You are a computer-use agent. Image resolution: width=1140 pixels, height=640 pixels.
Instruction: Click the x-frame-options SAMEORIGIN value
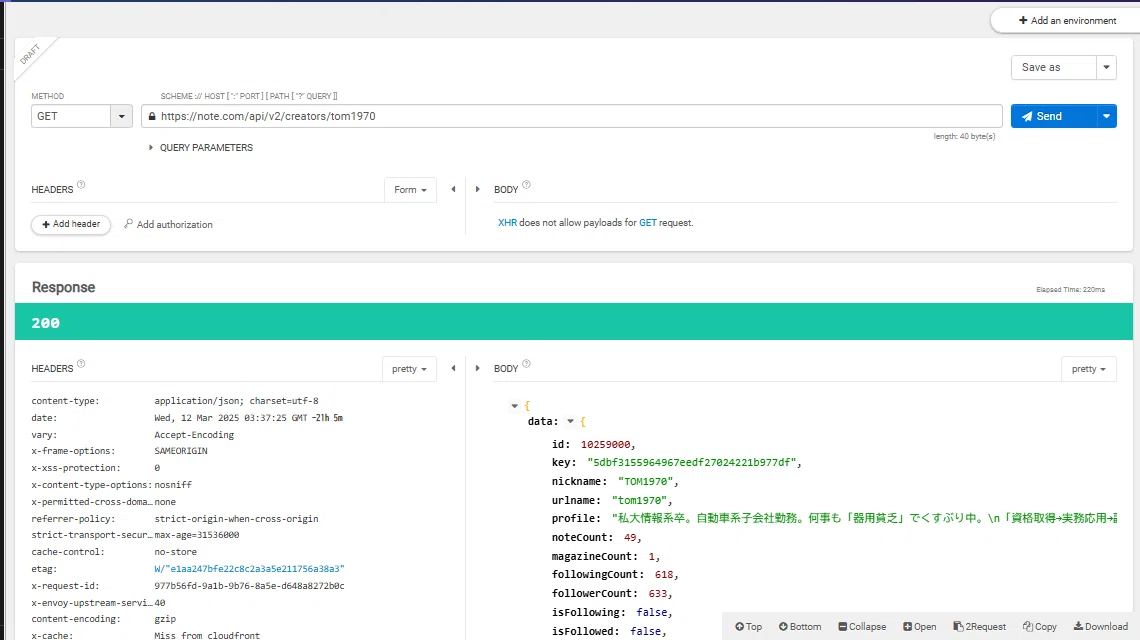[x=181, y=451]
